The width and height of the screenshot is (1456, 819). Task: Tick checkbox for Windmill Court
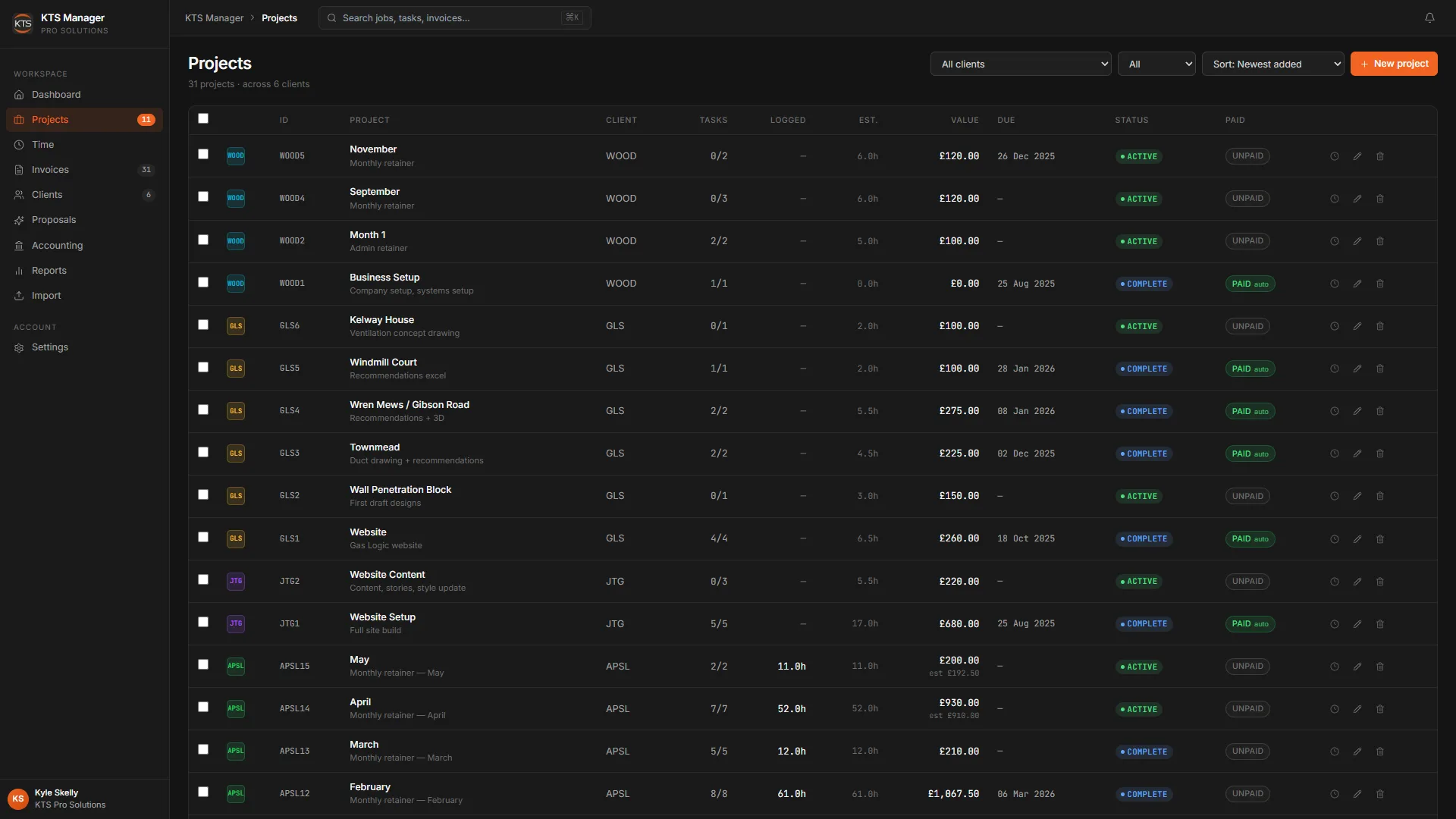click(x=203, y=367)
